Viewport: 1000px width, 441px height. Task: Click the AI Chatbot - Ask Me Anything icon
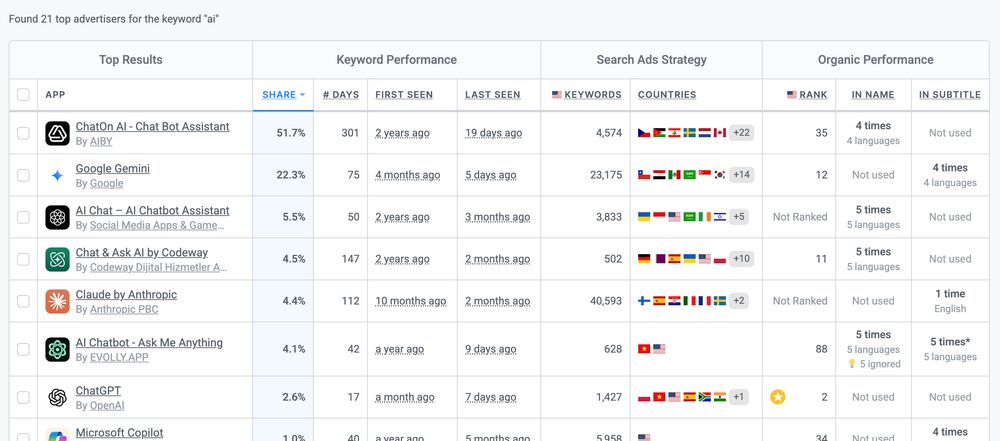tap(57, 349)
